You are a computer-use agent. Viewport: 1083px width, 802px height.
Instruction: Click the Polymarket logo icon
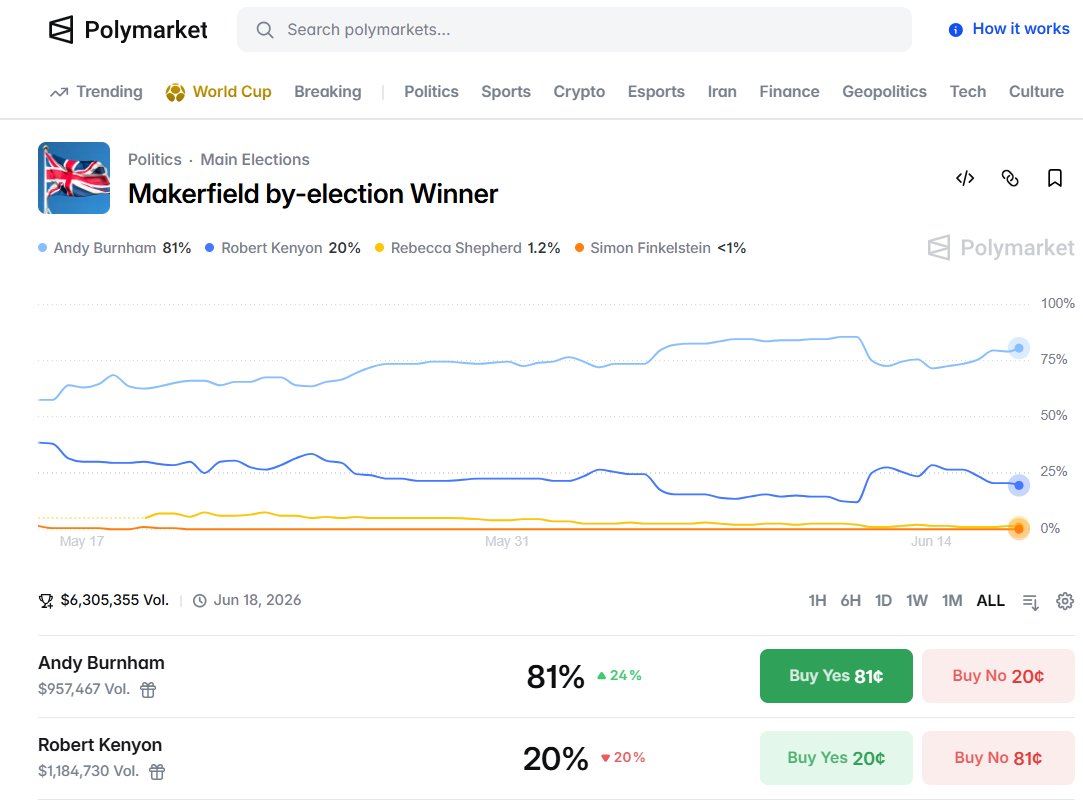click(61, 30)
